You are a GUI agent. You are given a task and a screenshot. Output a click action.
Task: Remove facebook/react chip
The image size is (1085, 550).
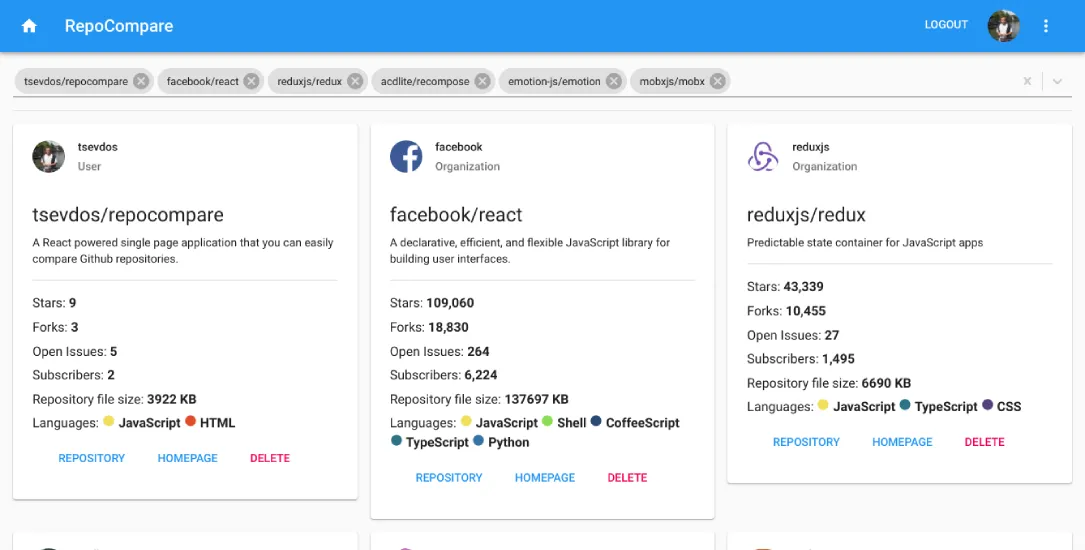click(x=251, y=81)
